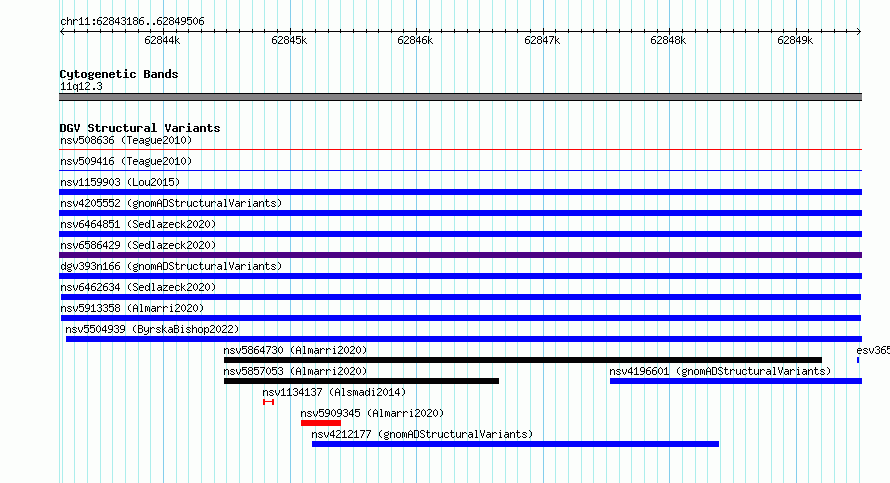Click the nsv508636 (Teague2010) label
The width and height of the screenshot is (890, 483).
pyautogui.click(x=126, y=140)
